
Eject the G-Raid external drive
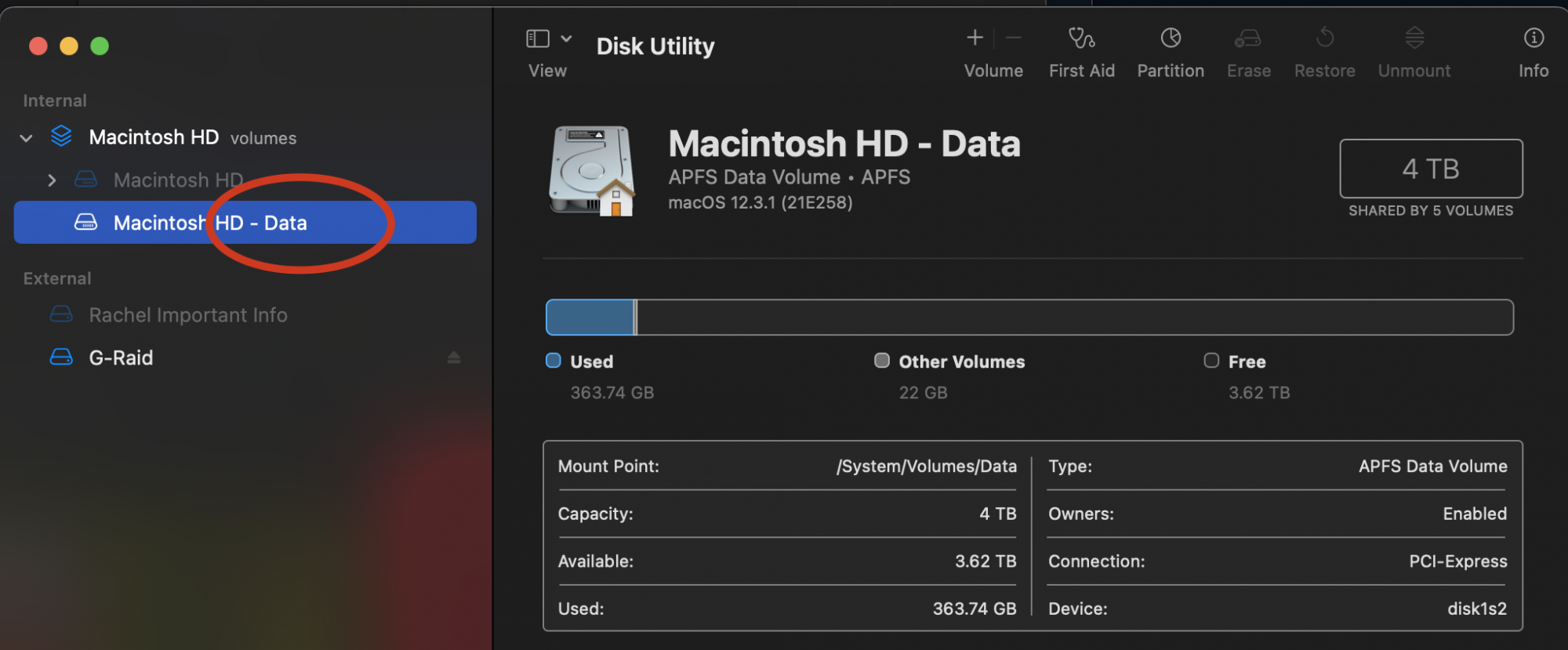tap(454, 358)
